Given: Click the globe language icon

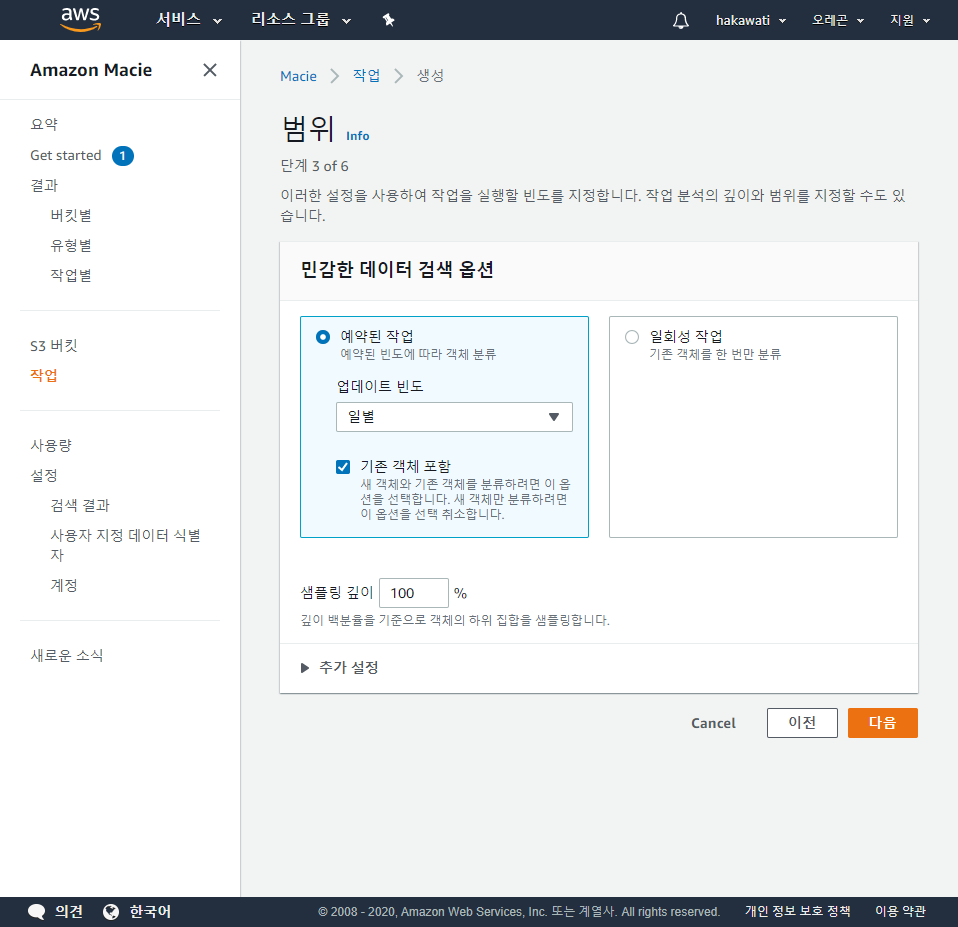Looking at the screenshot, I should [111, 912].
